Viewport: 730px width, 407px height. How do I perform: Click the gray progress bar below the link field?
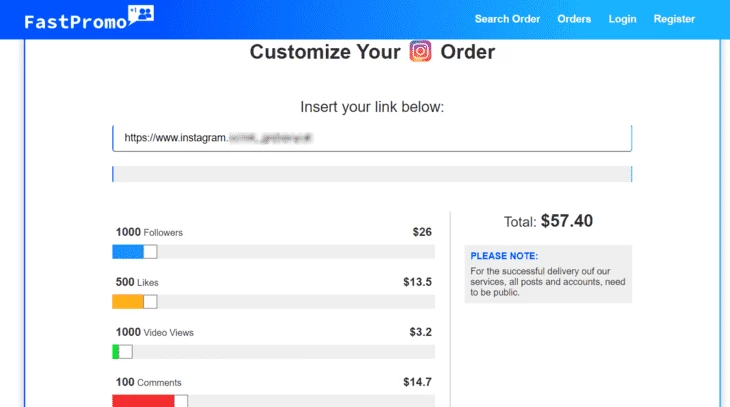coord(372,174)
